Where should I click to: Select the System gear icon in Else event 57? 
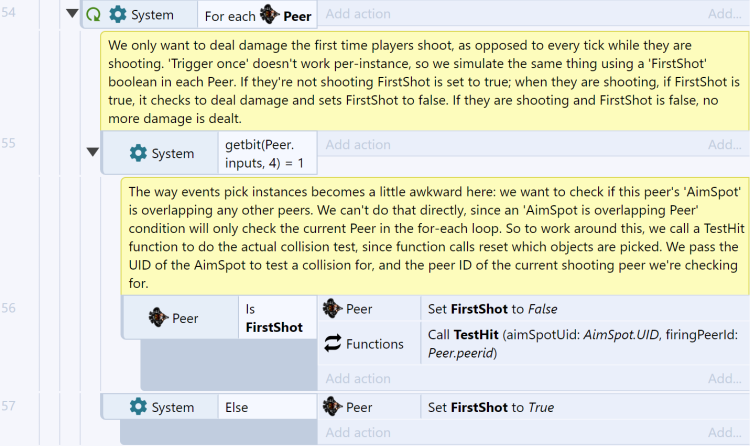[138, 407]
